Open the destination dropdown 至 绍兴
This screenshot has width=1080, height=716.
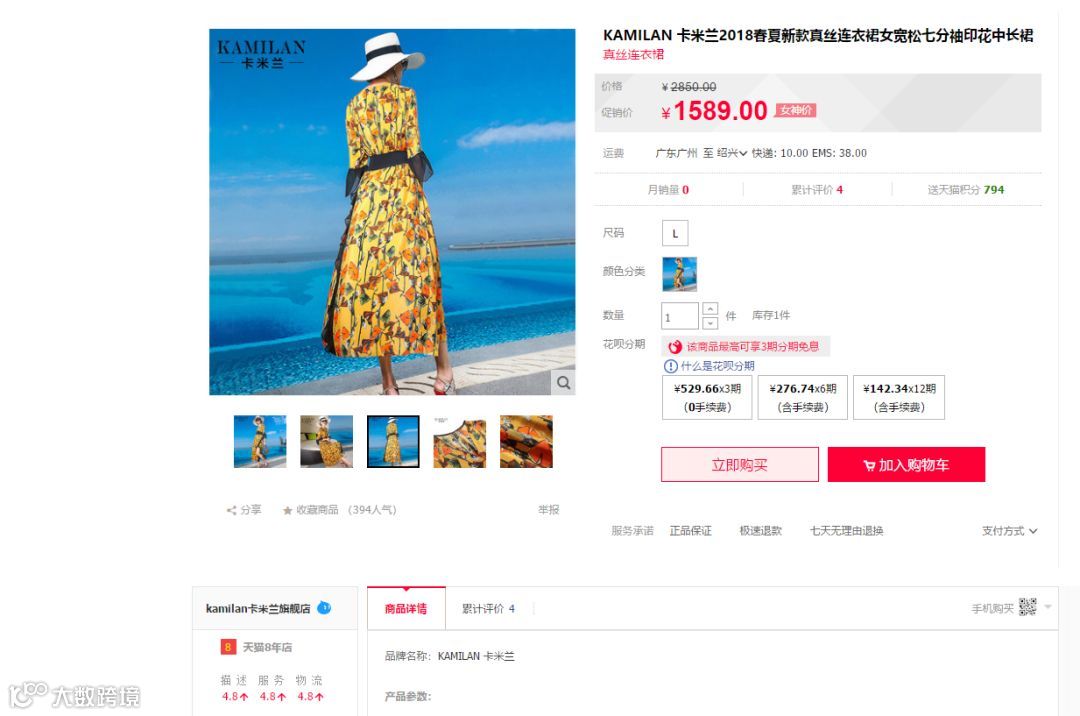click(725, 153)
